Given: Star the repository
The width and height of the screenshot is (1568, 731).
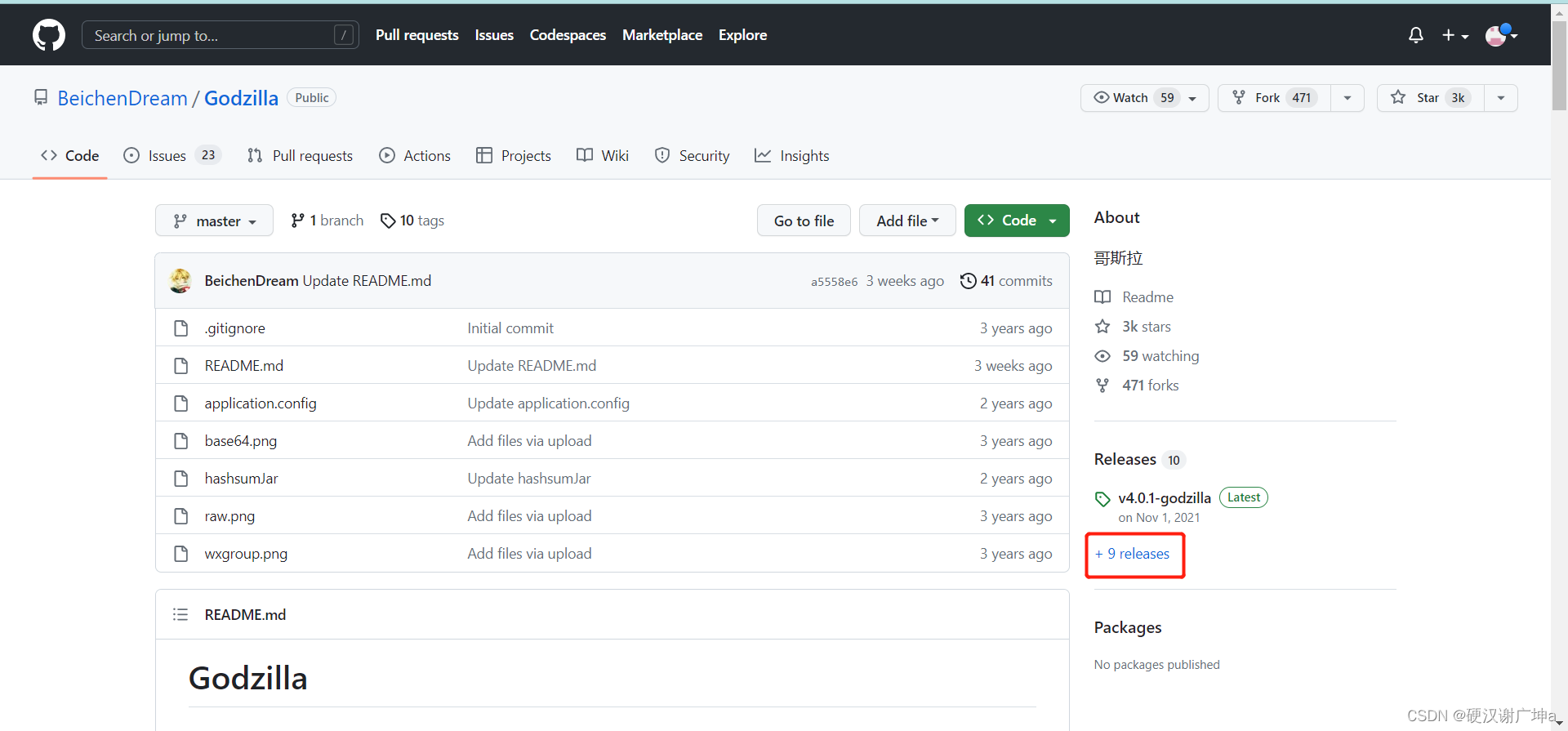Looking at the screenshot, I should [x=1430, y=98].
